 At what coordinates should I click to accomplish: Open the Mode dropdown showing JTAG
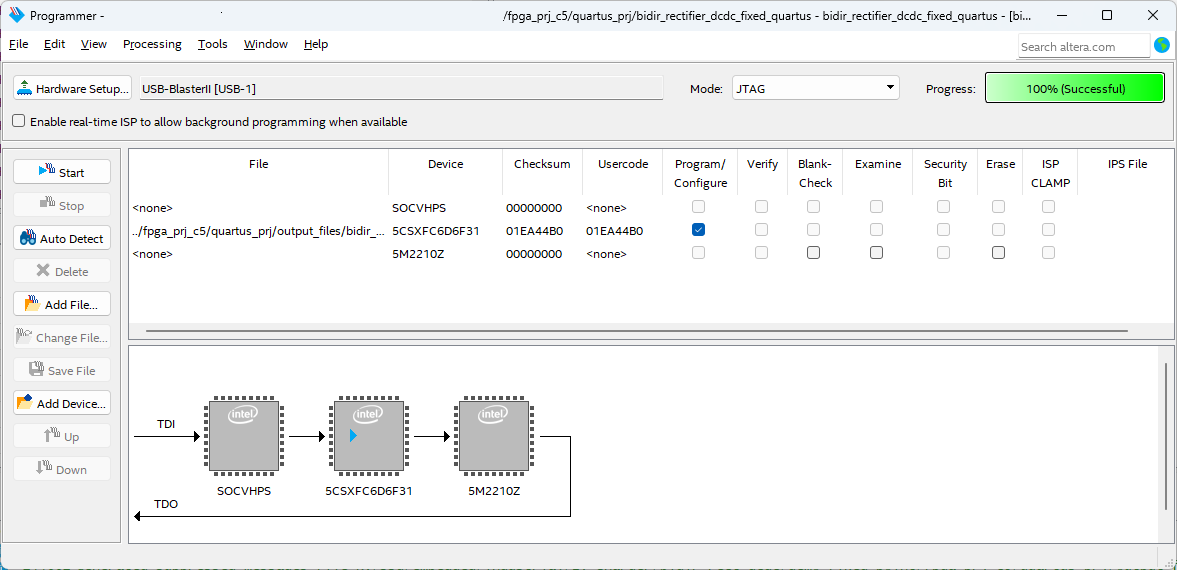(x=815, y=88)
